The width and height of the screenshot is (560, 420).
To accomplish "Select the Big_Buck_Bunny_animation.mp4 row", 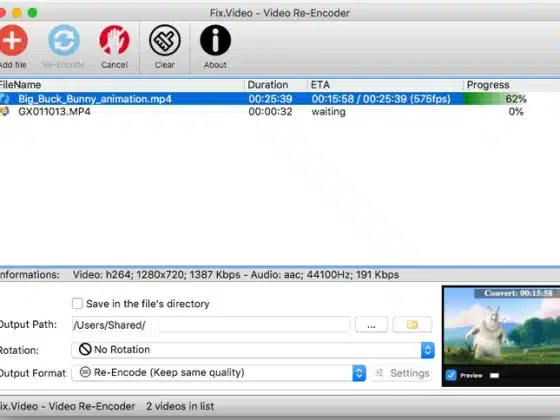I will click(x=280, y=99).
